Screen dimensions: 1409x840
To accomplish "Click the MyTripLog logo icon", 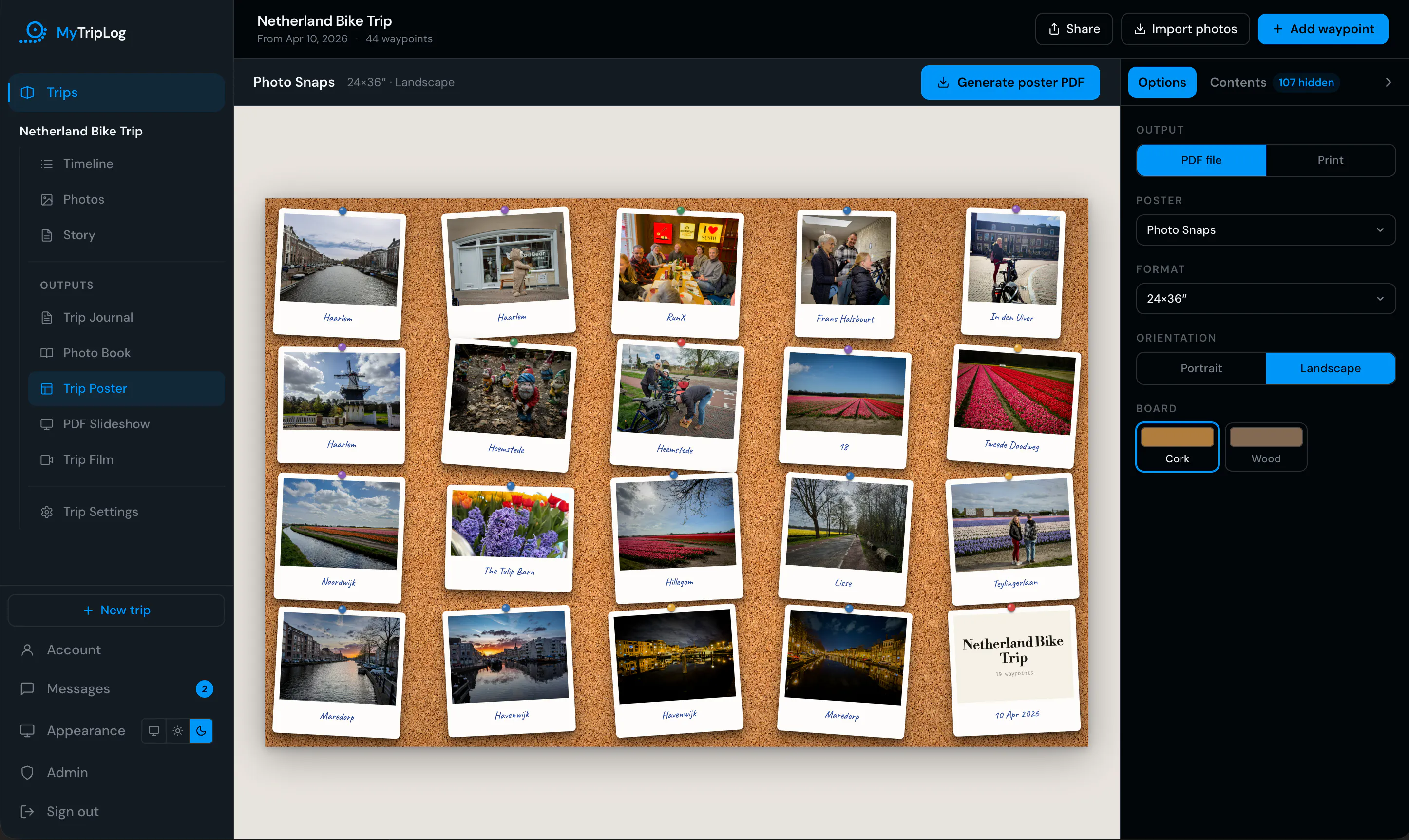I will [34, 32].
